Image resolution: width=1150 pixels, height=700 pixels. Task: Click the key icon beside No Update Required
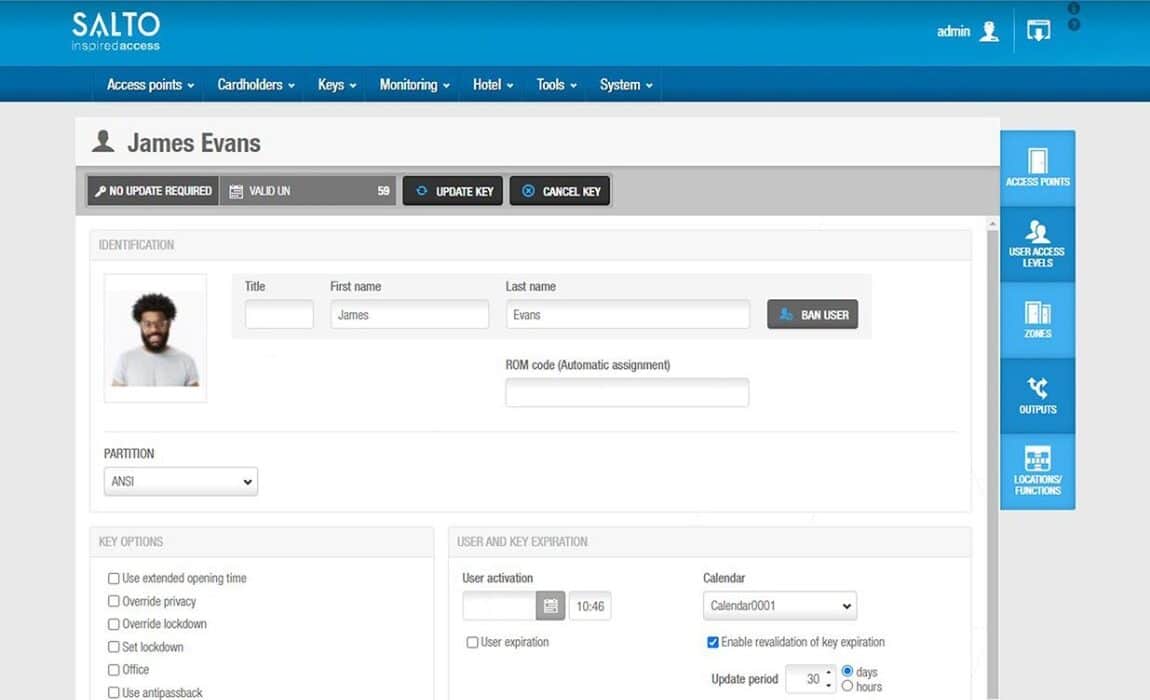point(100,191)
